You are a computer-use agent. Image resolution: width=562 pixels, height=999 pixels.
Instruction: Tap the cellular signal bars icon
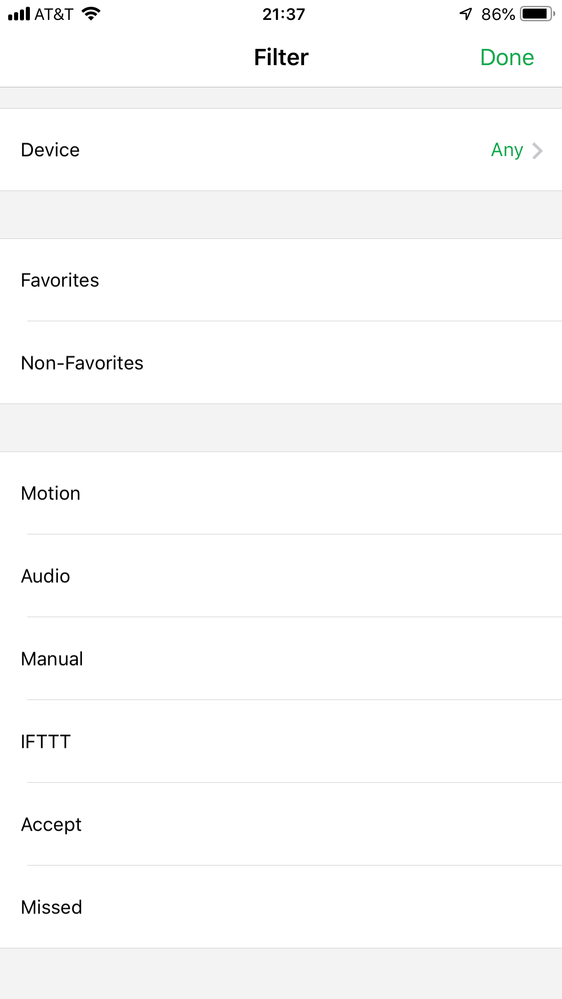[x=19, y=14]
